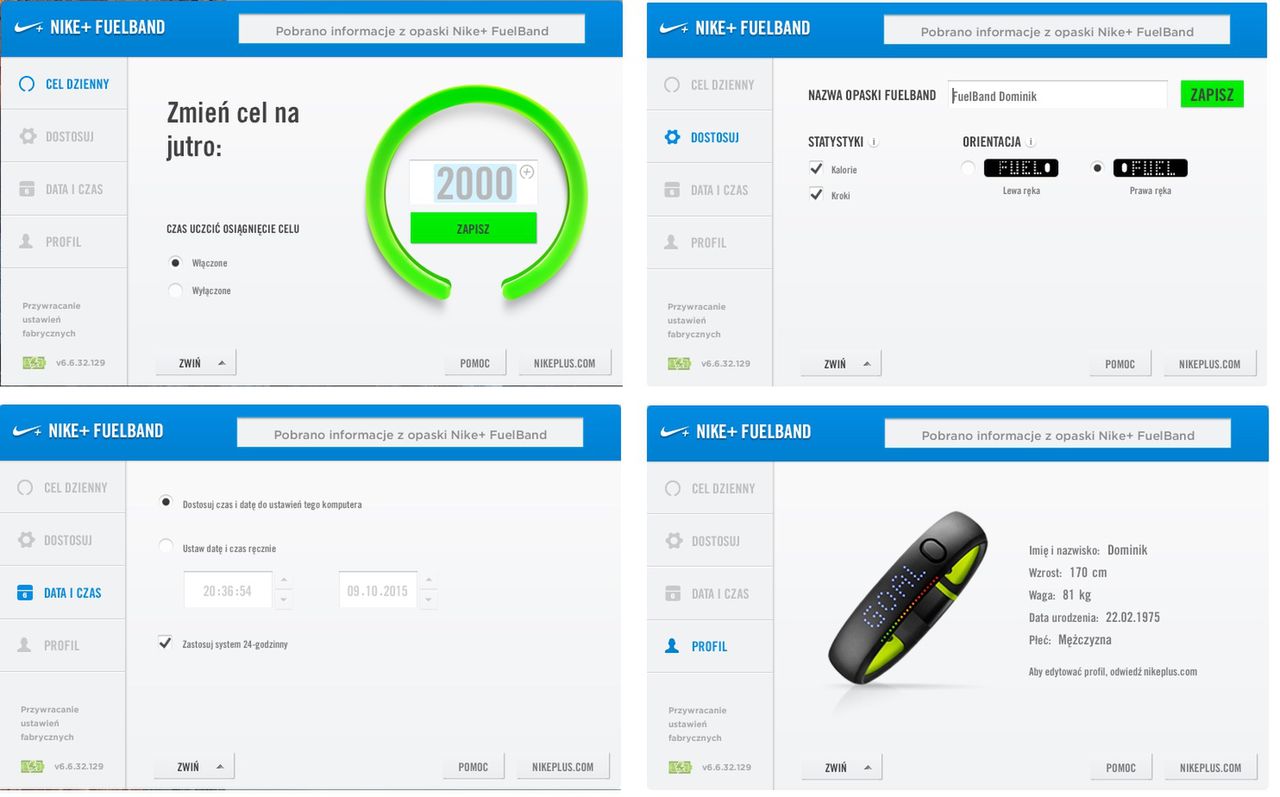Click the 'FuelBand Dominik' name input field
The height and width of the screenshot is (797, 1280).
click(x=1057, y=96)
